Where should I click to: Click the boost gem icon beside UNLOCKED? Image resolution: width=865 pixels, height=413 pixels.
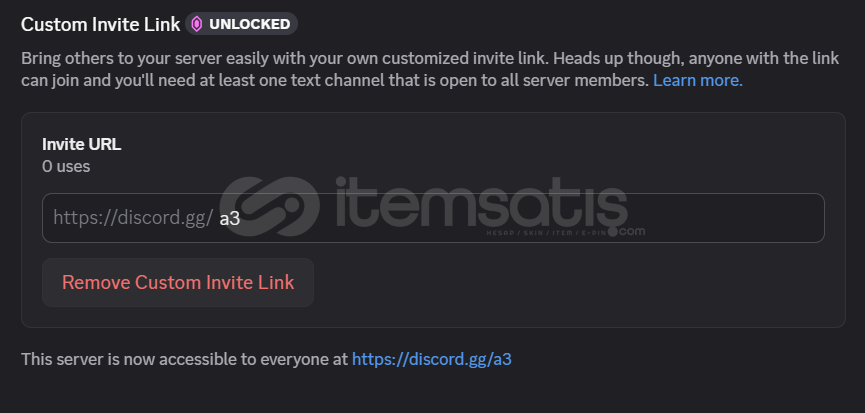[196, 23]
